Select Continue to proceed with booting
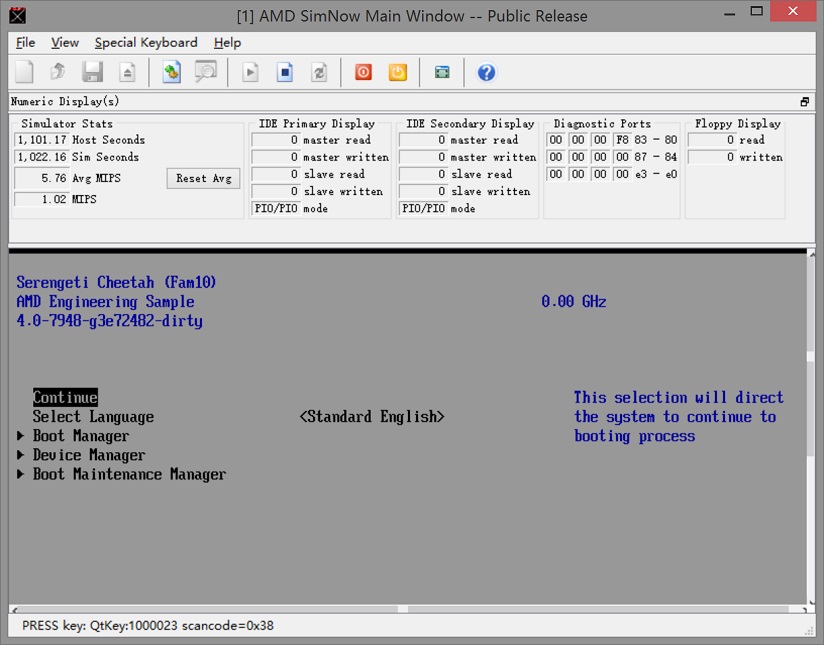824x645 pixels. click(x=65, y=397)
